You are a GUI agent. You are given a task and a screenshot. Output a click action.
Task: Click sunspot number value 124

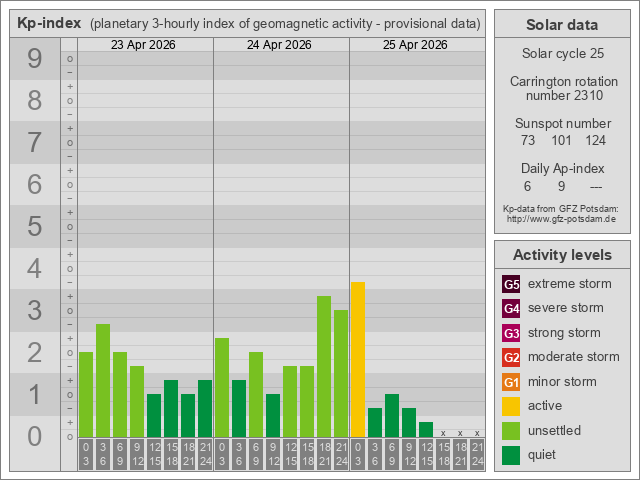(x=596, y=141)
